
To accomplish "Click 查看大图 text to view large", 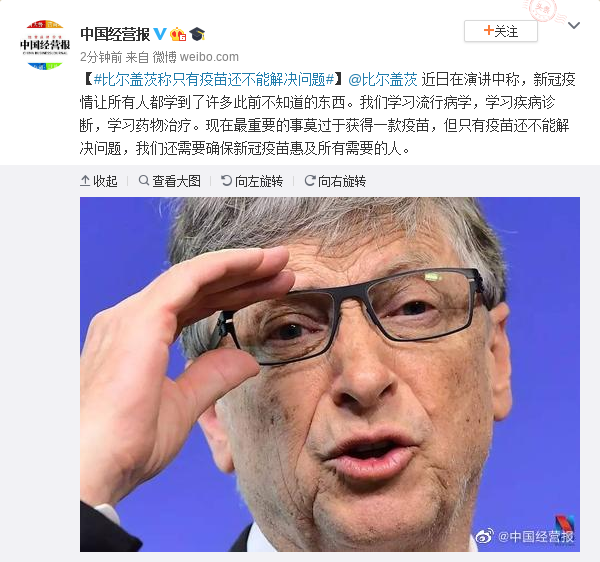I will pyautogui.click(x=176, y=181).
